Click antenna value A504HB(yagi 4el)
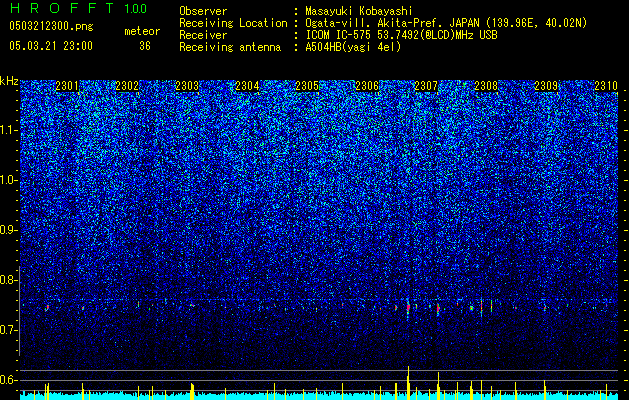The image size is (629, 400). pos(353,47)
